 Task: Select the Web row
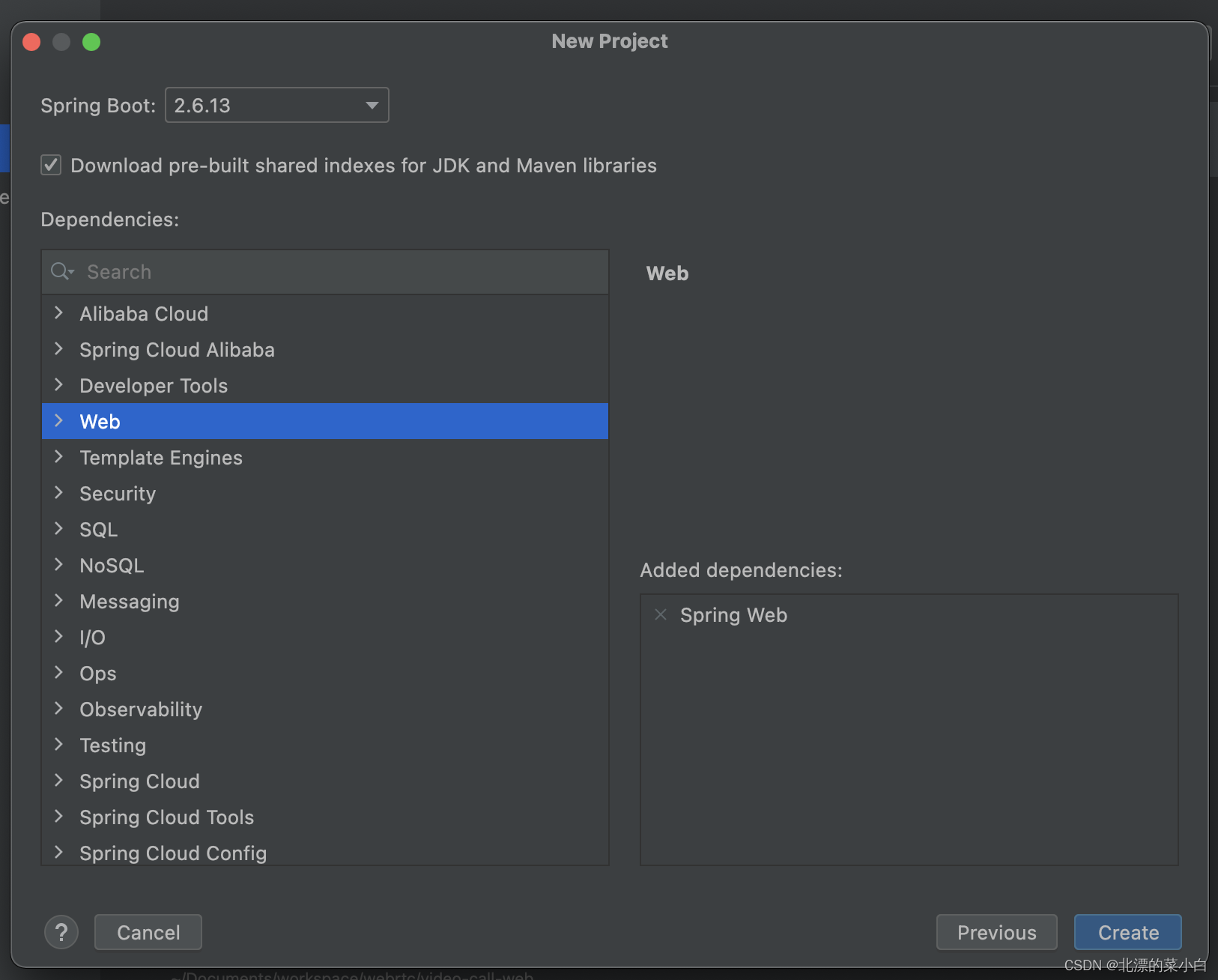point(325,421)
